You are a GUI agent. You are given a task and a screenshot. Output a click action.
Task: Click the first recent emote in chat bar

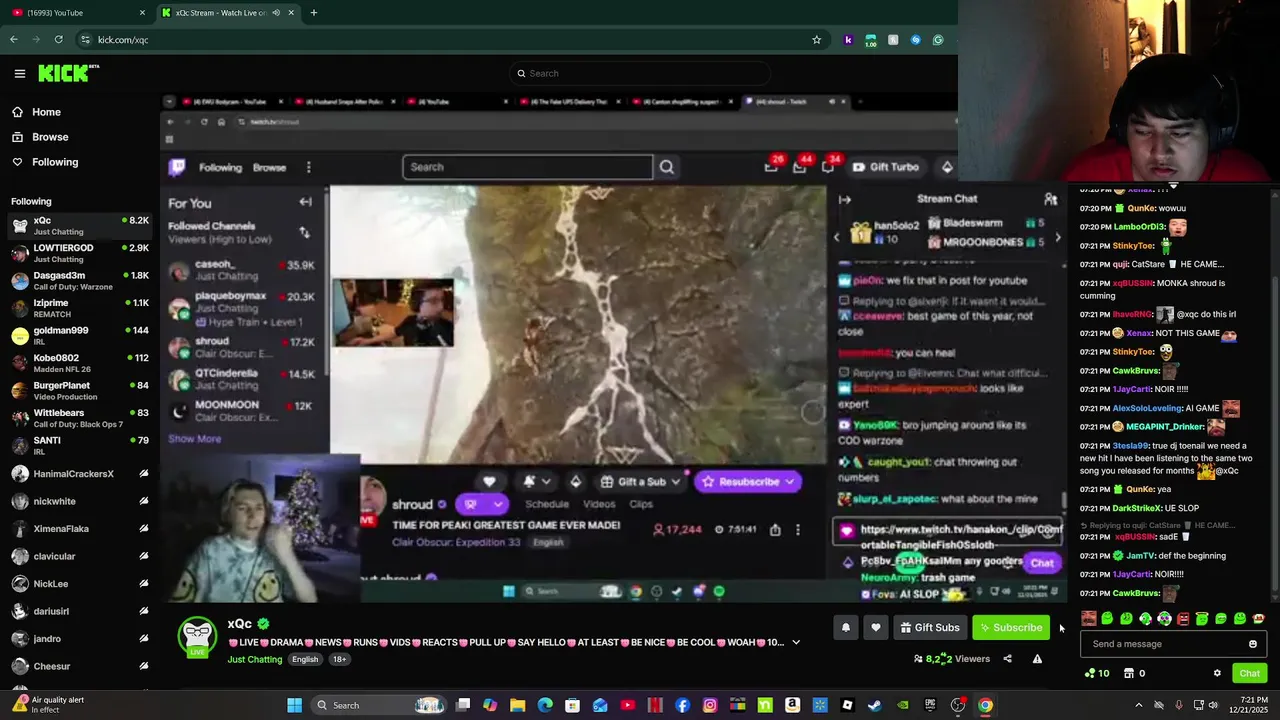point(1089,619)
